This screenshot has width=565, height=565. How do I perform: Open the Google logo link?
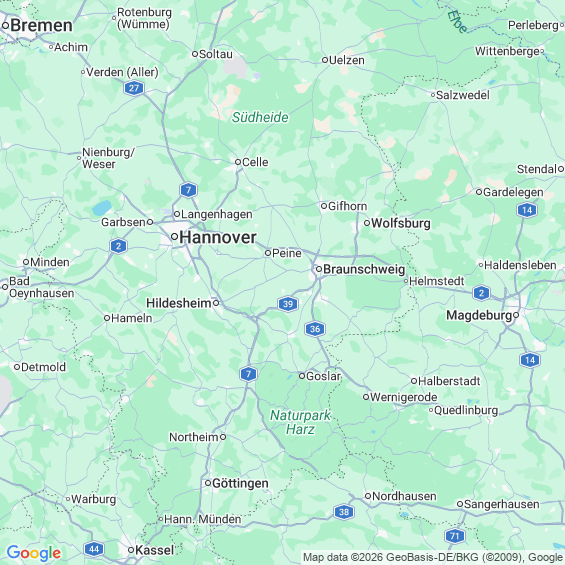click(34, 553)
